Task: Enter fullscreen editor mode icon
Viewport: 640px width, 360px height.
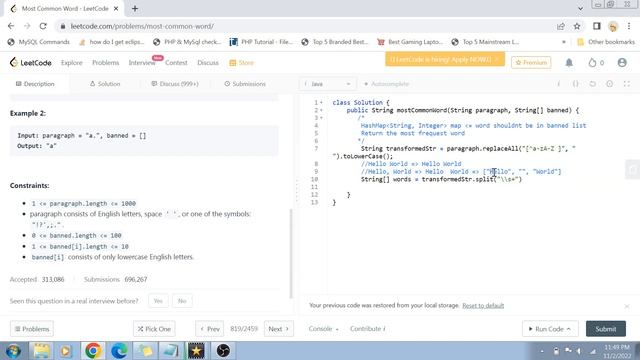Action: tap(627, 84)
